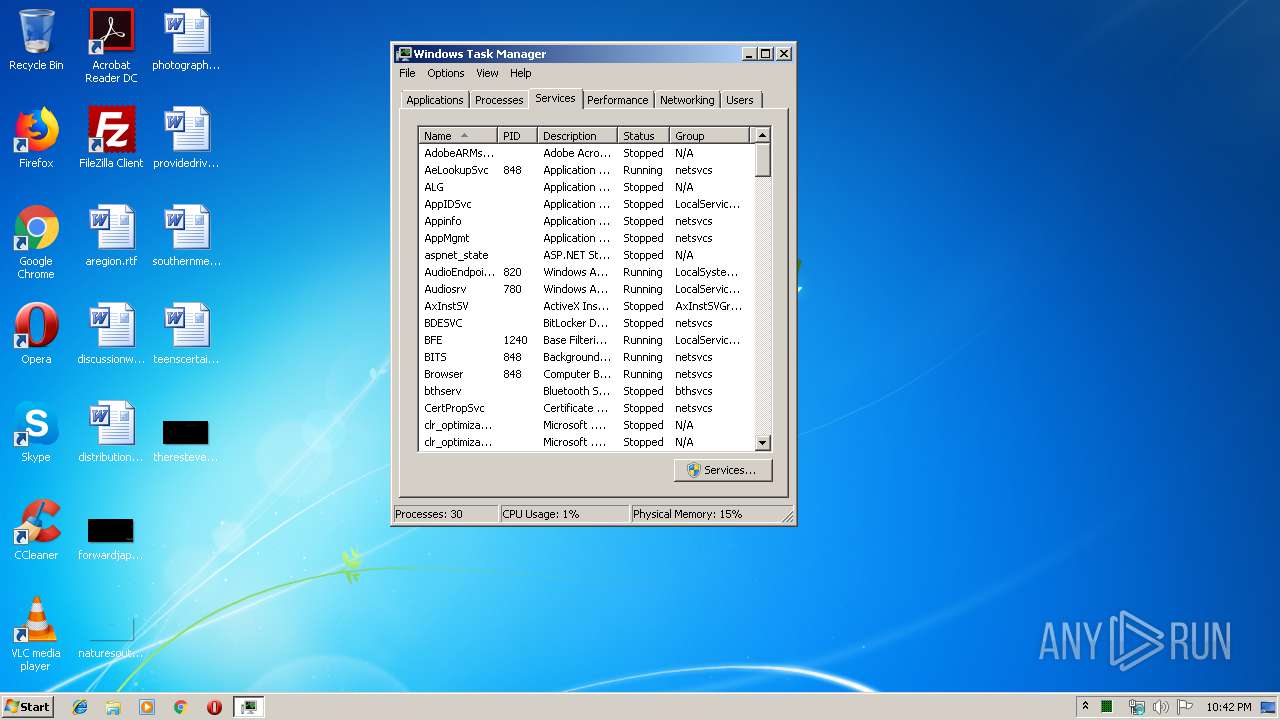Switch to the Performance tab
Image resolution: width=1280 pixels, height=720 pixels.
(x=617, y=100)
